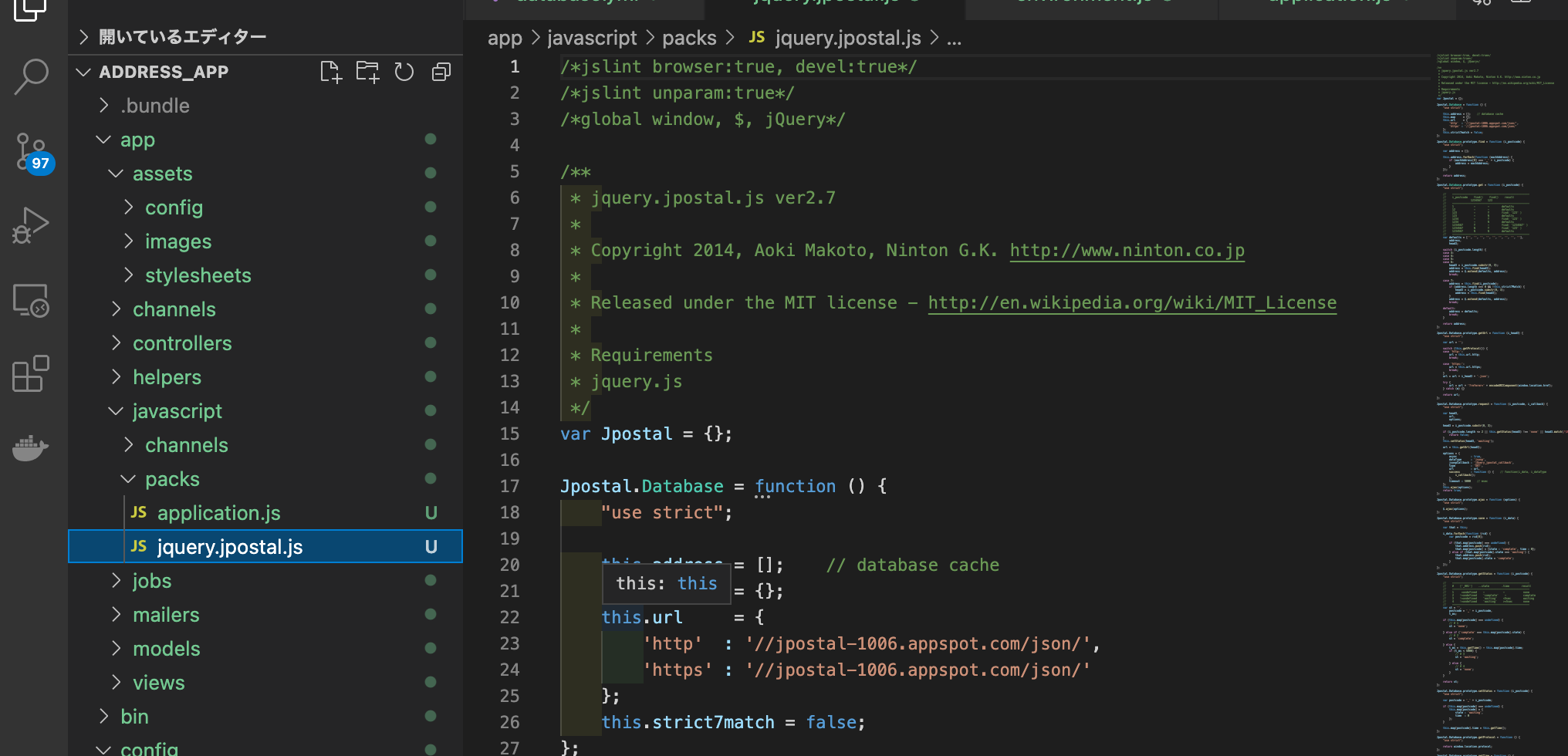Viewport: 1568px width, 756px height.
Task: Collapse the packs folder
Action: click(x=128, y=479)
